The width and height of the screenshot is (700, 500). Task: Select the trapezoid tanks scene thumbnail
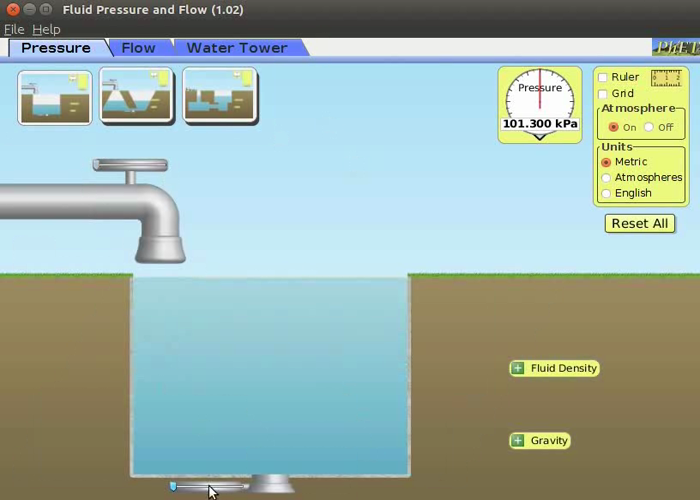(x=137, y=97)
